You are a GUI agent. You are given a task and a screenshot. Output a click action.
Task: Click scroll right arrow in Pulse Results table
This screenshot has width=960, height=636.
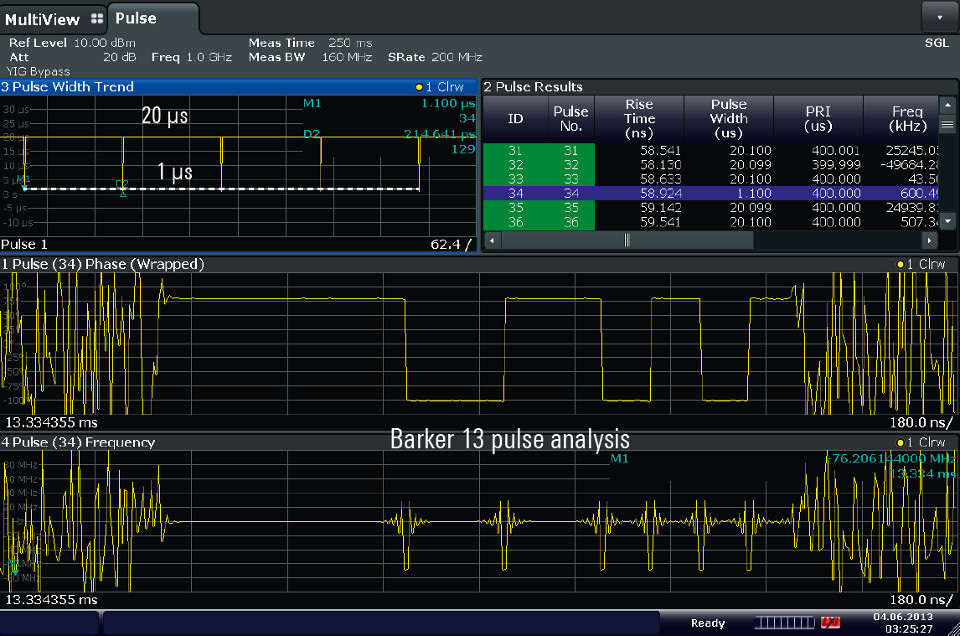pyautogui.click(x=929, y=241)
